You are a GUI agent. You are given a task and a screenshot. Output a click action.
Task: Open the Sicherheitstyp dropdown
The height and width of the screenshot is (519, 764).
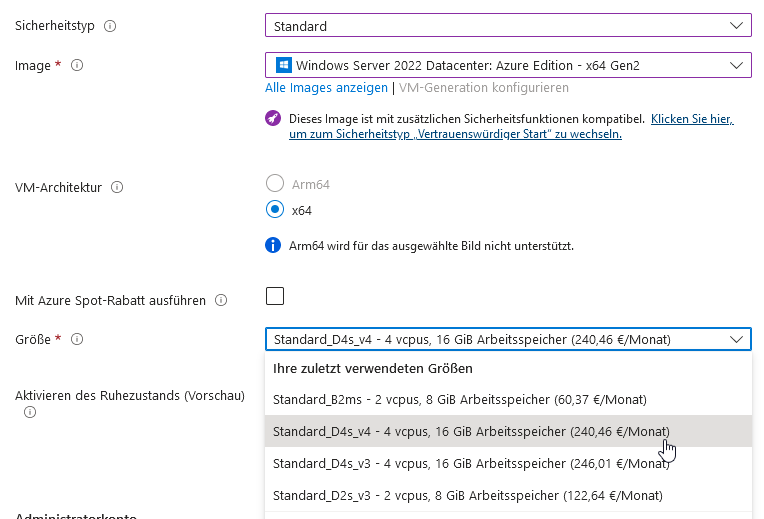tap(508, 25)
